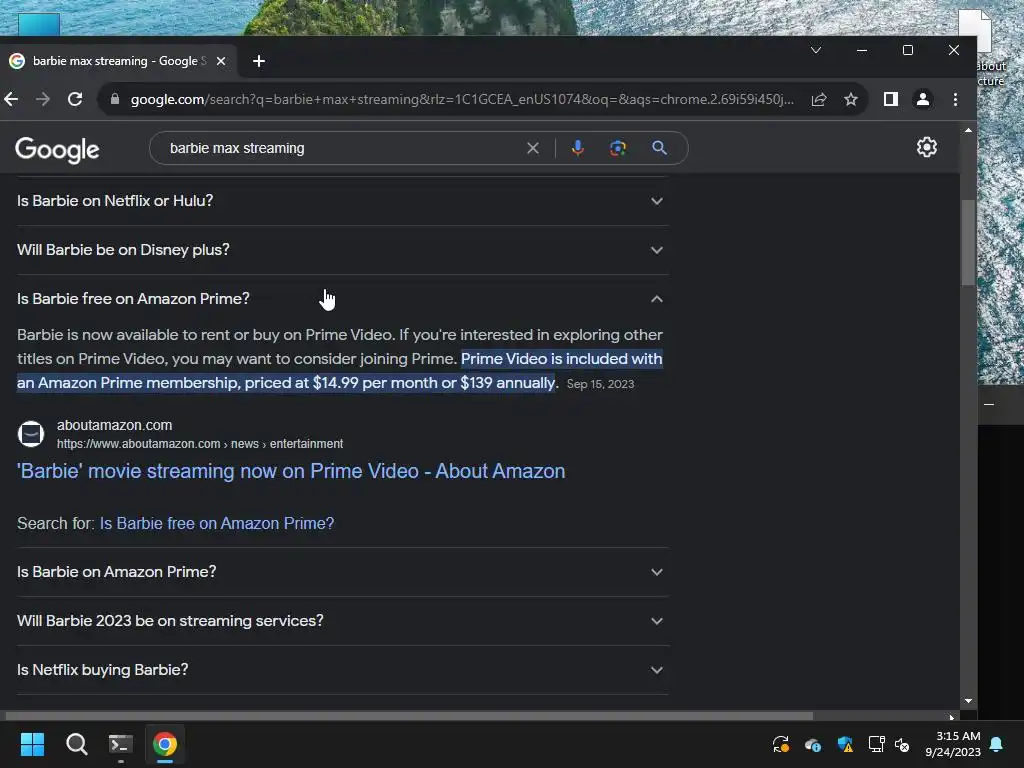The image size is (1024, 768).
Task: Open Google quick settings gear
Action: pos(927,148)
